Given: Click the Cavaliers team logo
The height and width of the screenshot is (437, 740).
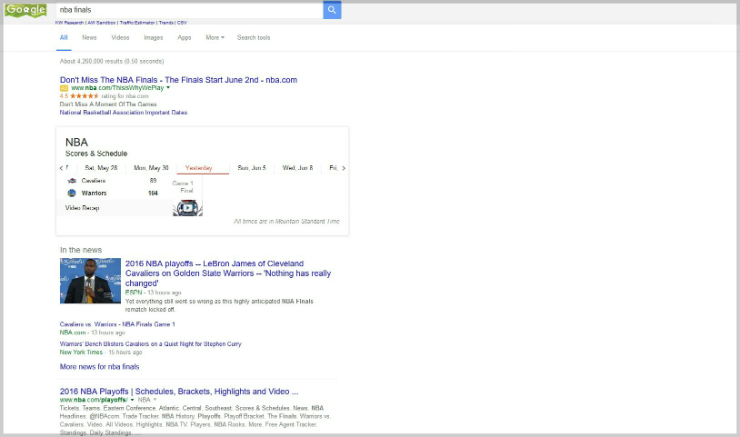Looking at the screenshot, I should tap(72, 181).
